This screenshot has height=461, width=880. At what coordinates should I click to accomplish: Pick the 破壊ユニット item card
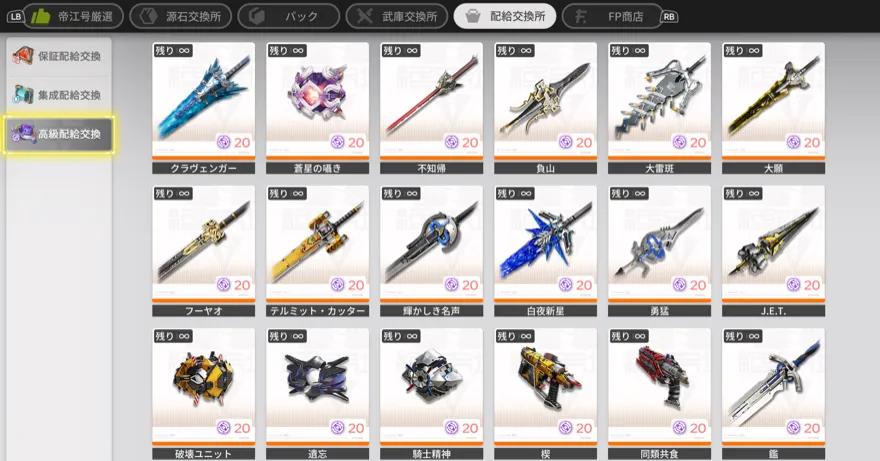(203, 394)
